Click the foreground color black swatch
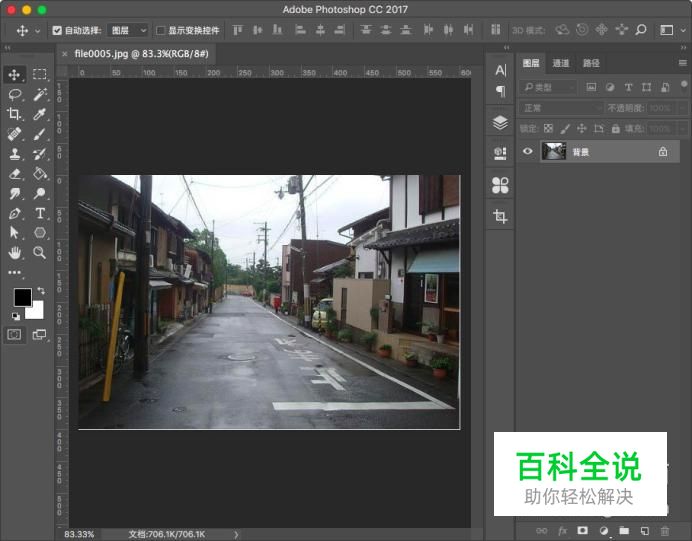The image size is (692, 541). pyautogui.click(x=22, y=297)
